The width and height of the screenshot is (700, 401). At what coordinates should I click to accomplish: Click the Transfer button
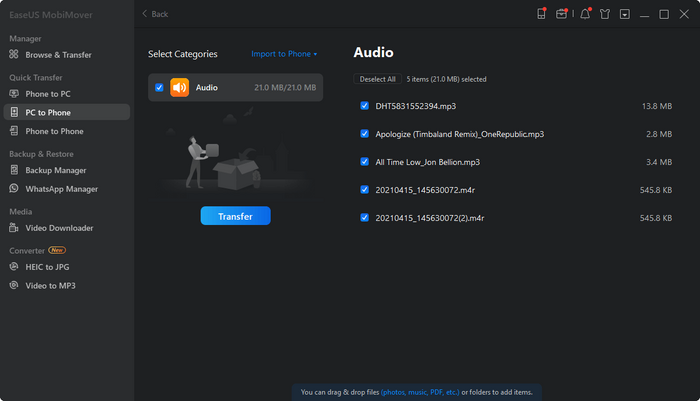[235, 216]
